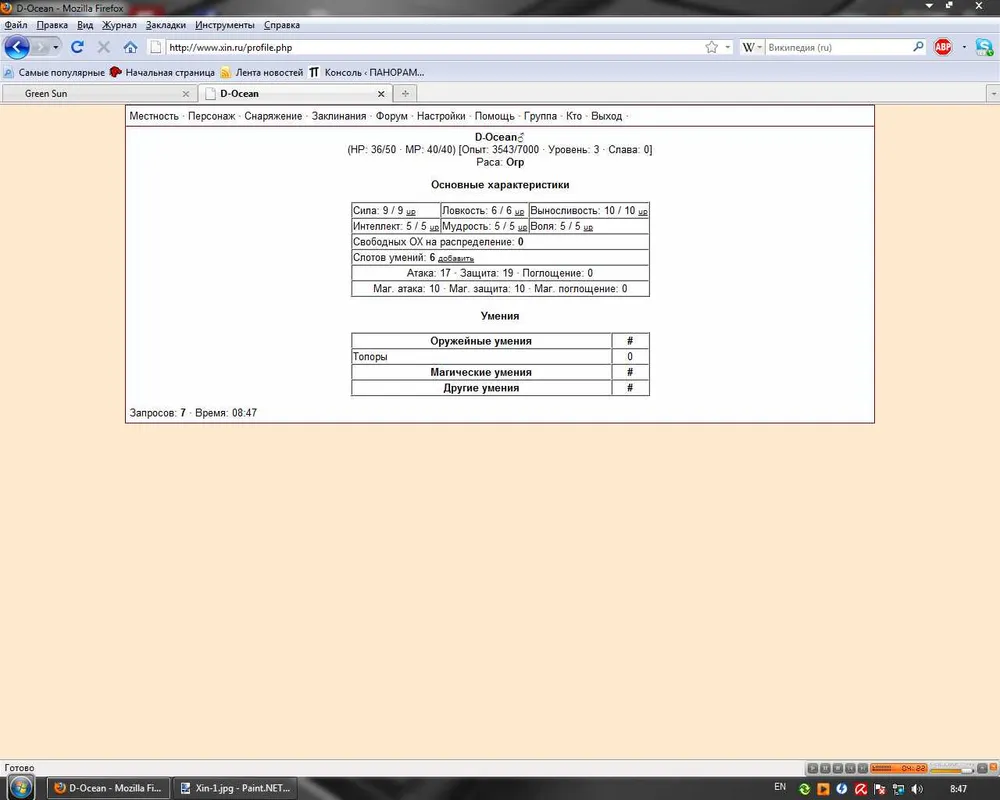Go to the browser home page

coord(131,47)
